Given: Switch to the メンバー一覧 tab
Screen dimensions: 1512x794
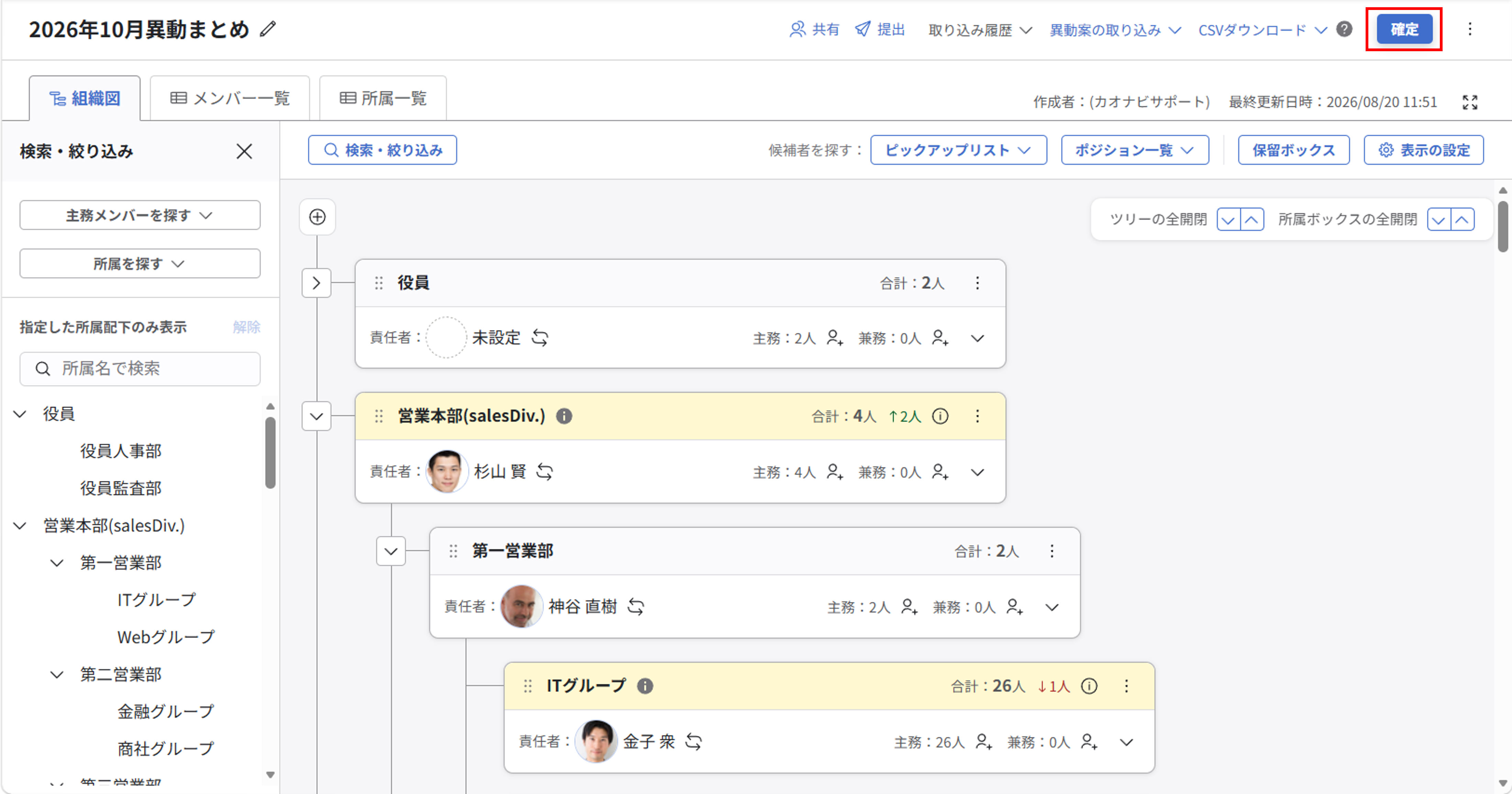Looking at the screenshot, I should (230, 98).
